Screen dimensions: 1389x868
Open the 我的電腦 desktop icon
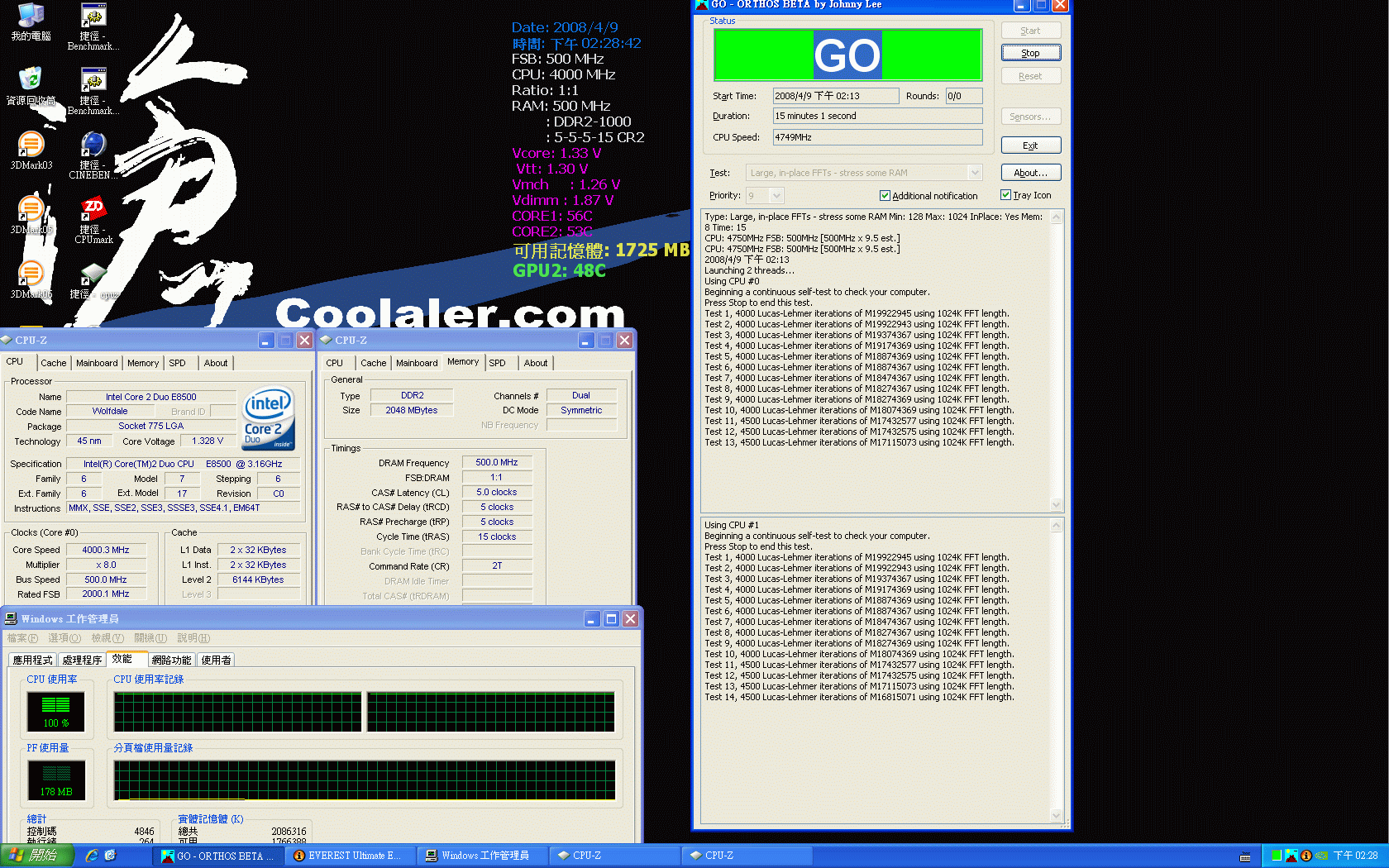31,21
